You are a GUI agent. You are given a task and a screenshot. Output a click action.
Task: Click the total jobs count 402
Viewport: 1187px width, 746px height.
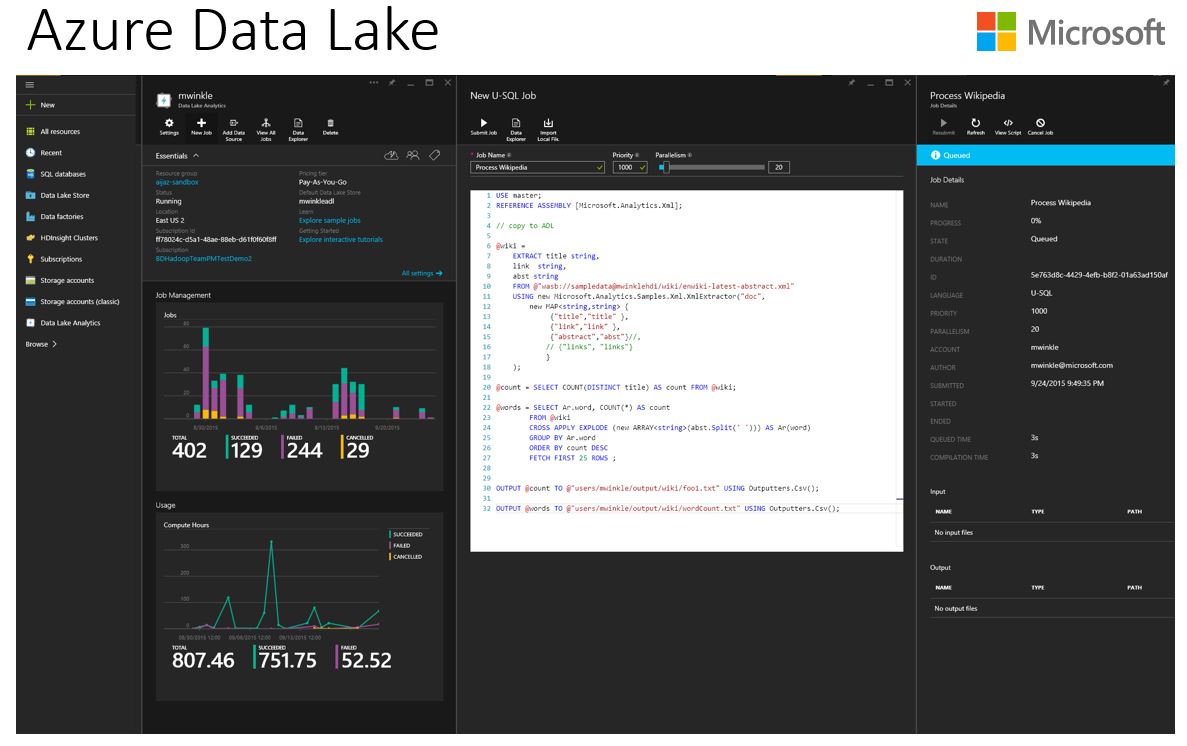click(x=189, y=451)
